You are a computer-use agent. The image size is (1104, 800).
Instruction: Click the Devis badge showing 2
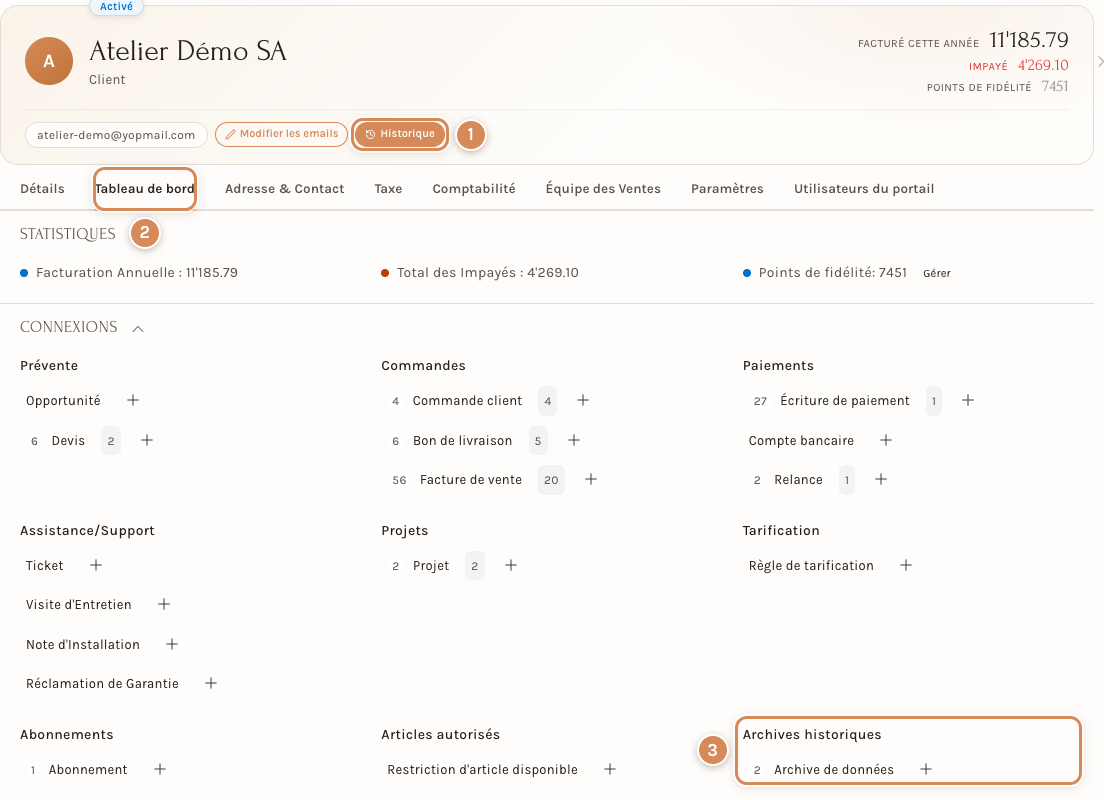[x=111, y=441]
